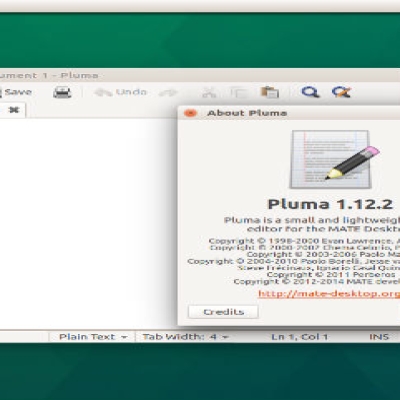
Task: Open Find with the magnifier icon
Action: click(x=310, y=92)
